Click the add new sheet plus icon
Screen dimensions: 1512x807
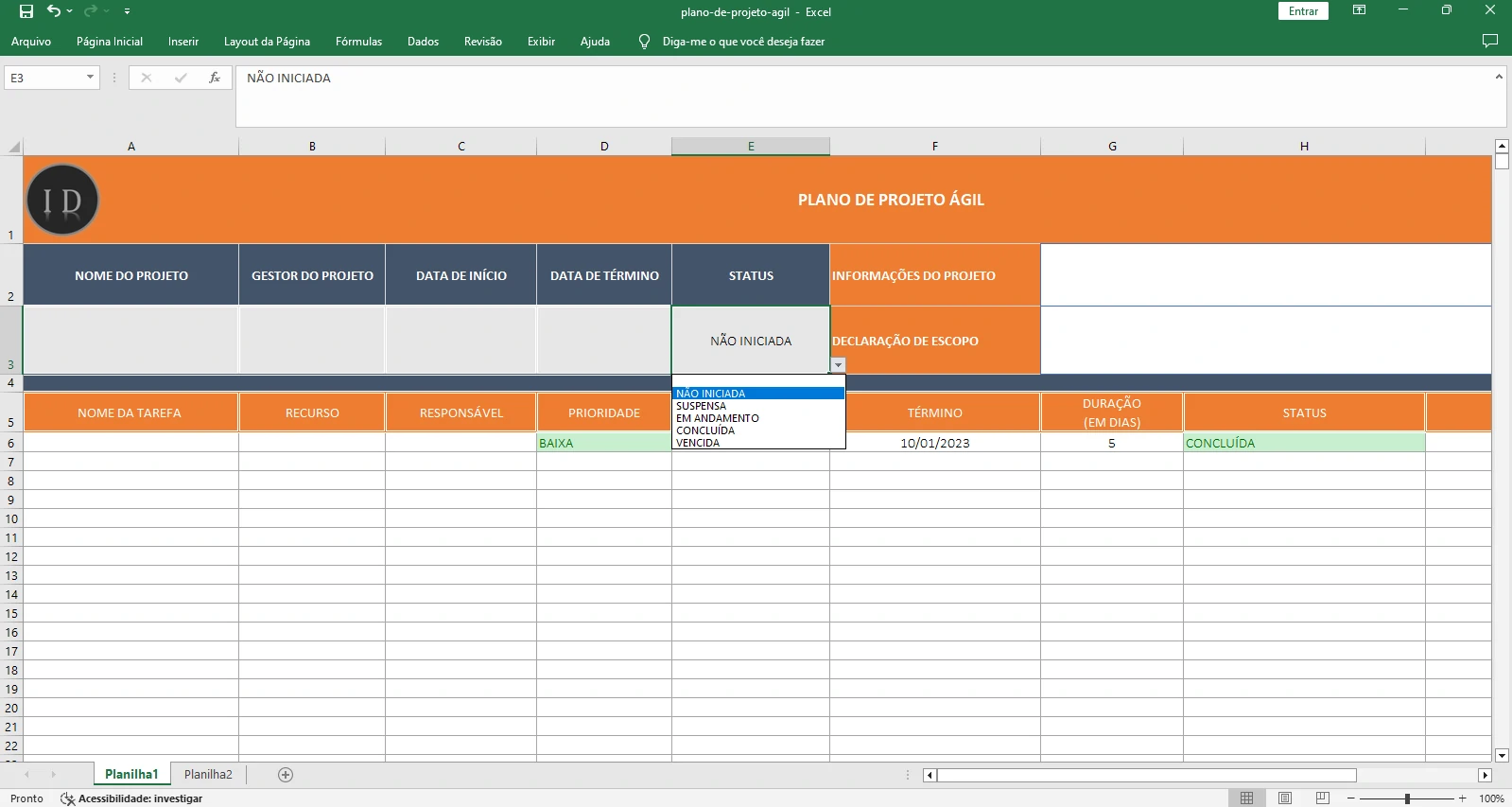coord(286,775)
